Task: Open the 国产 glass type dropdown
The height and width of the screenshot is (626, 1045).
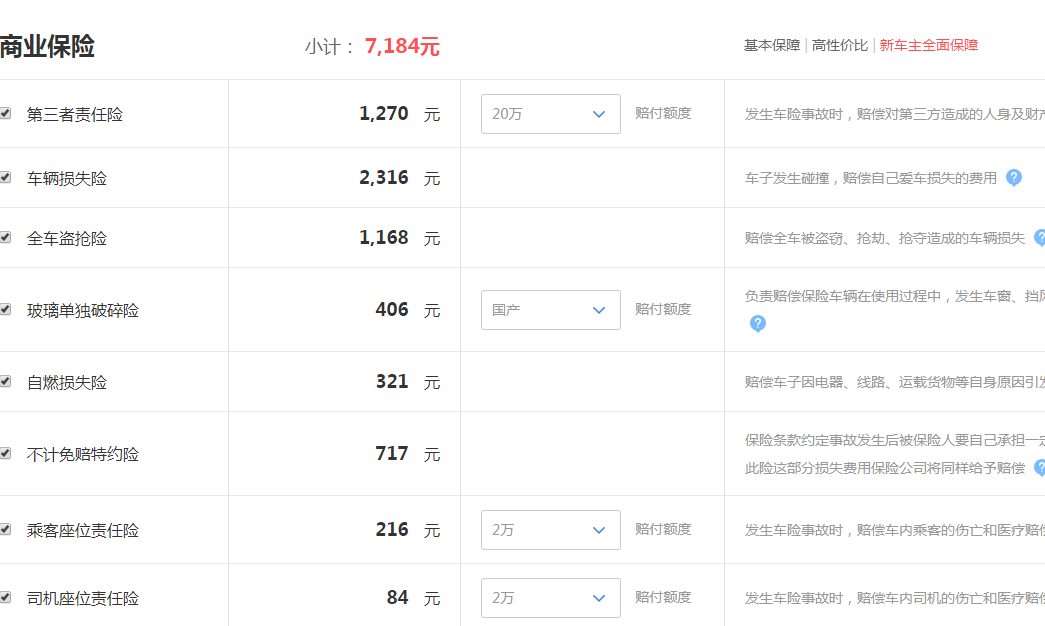Action: [550, 310]
